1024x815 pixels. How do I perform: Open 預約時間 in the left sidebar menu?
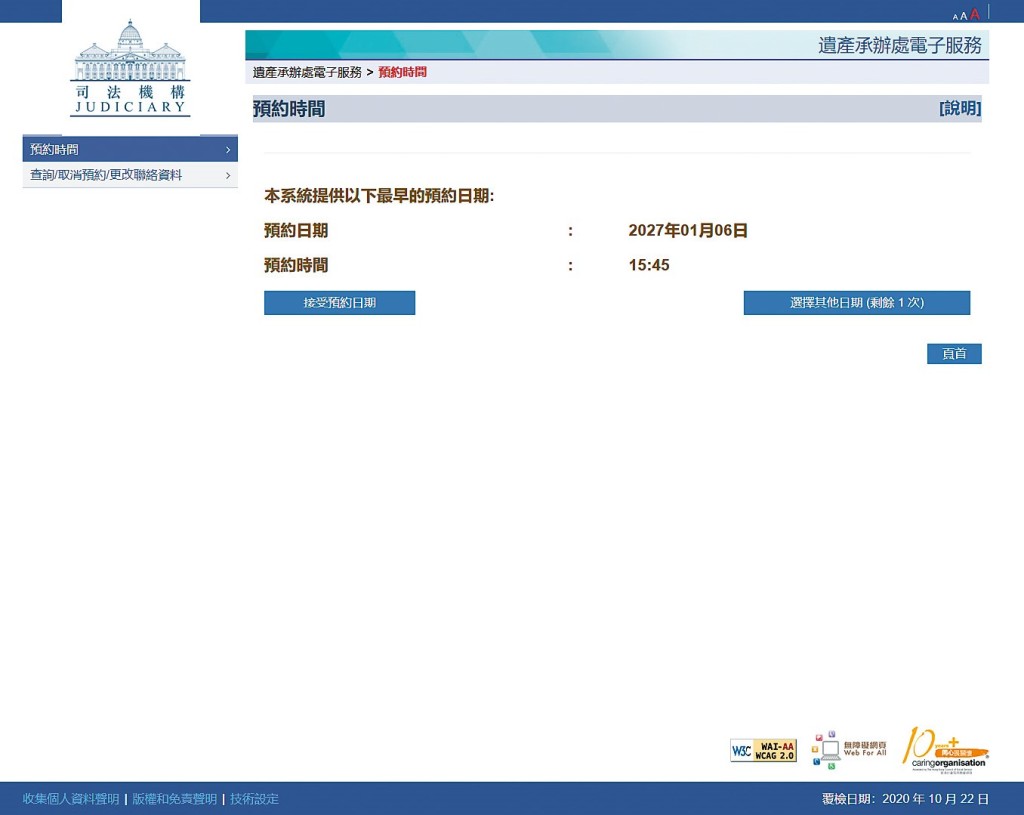130,149
